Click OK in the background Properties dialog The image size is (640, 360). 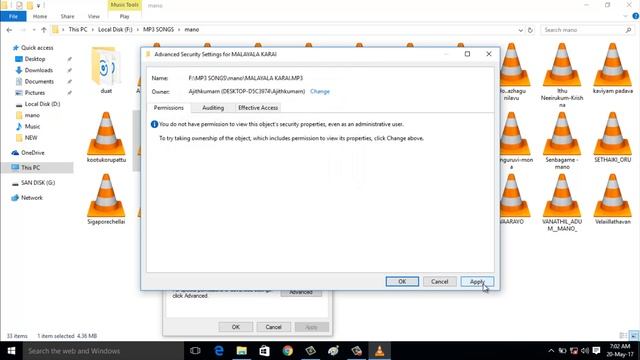[236, 327]
